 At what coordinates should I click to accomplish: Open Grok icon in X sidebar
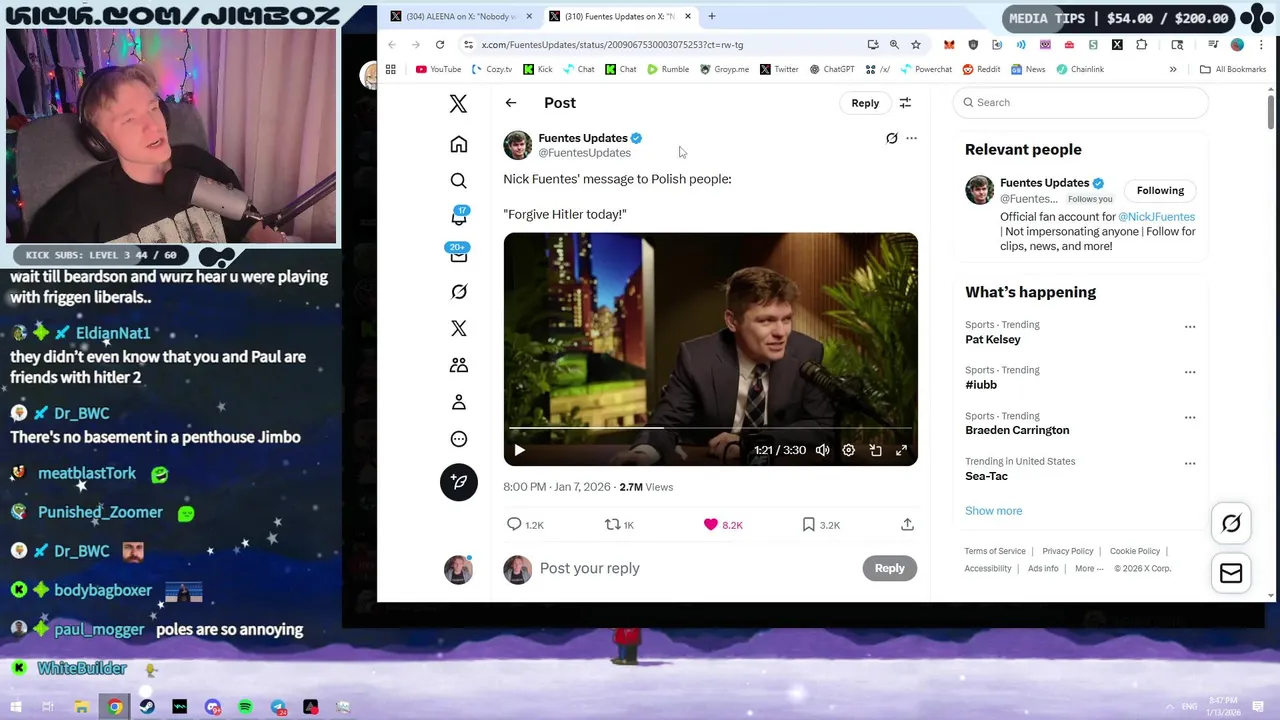(459, 292)
